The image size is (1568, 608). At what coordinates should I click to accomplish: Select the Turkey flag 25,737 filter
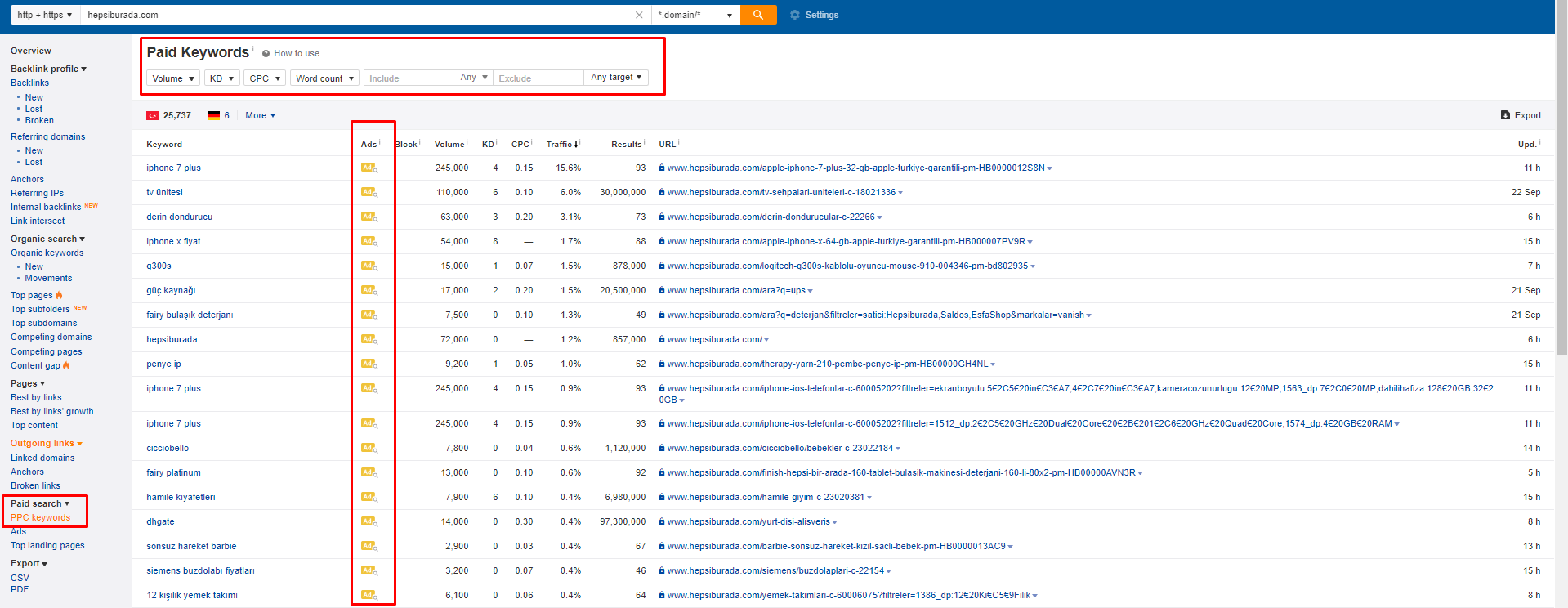(168, 115)
